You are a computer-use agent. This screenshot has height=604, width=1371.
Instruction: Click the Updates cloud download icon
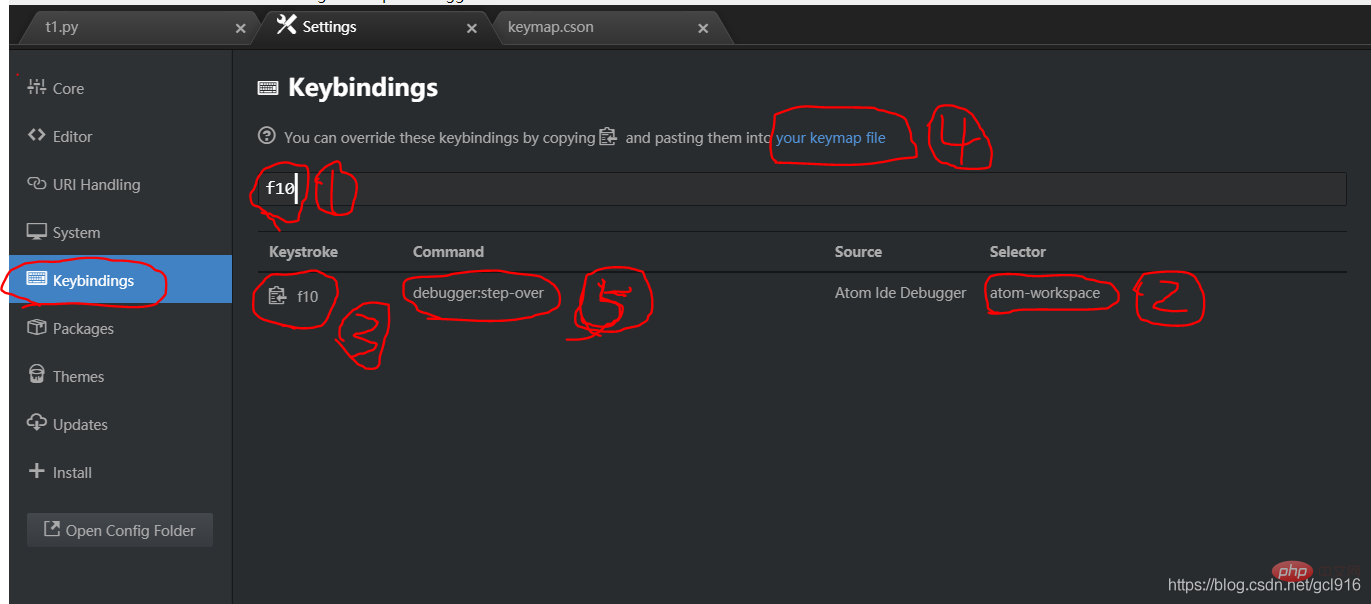[36, 423]
